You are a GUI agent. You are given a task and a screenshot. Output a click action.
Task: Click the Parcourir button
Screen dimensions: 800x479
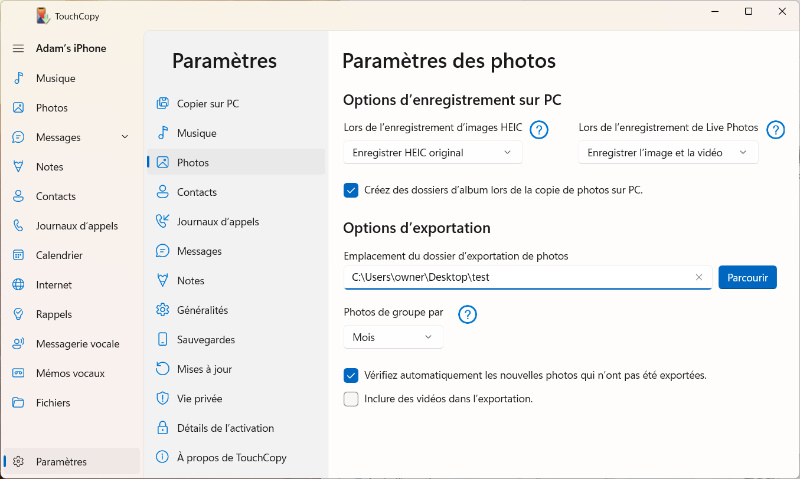tap(747, 278)
